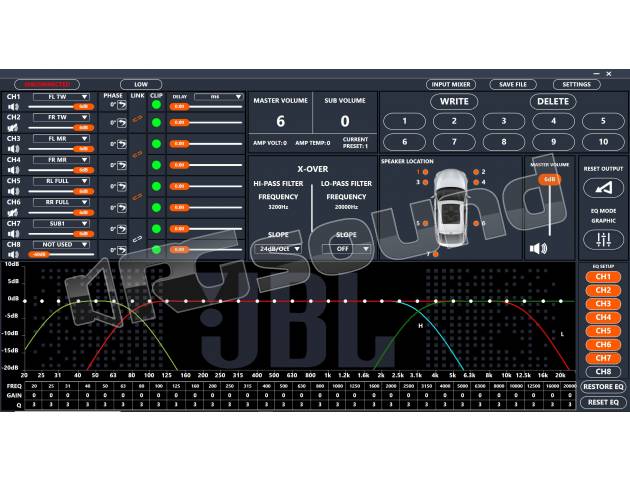Select CH1 in EQ Setup
The height and width of the screenshot is (480, 630).
click(x=603, y=277)
